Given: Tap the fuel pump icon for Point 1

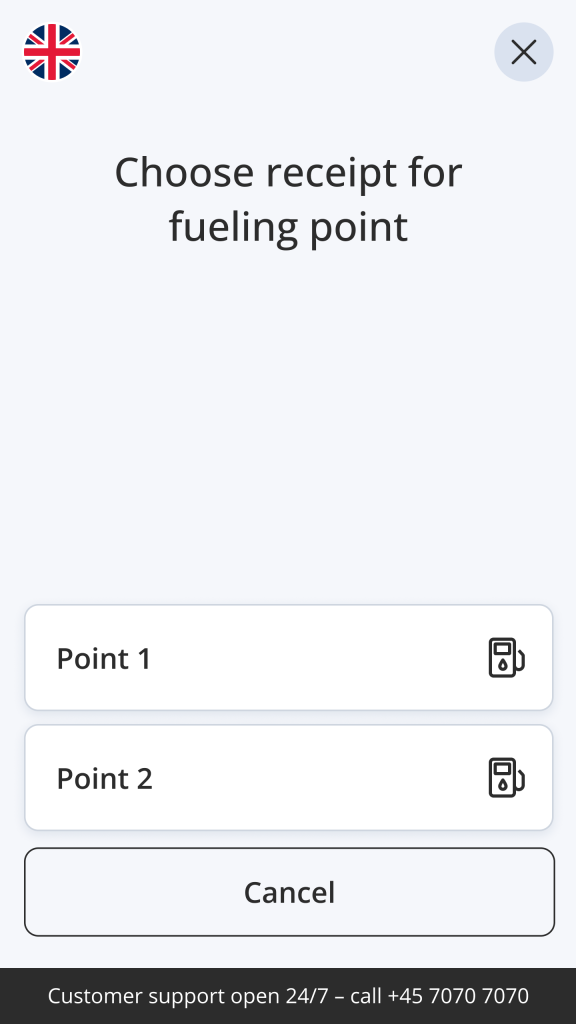Looking at the screenshot, I should [507, 658].
